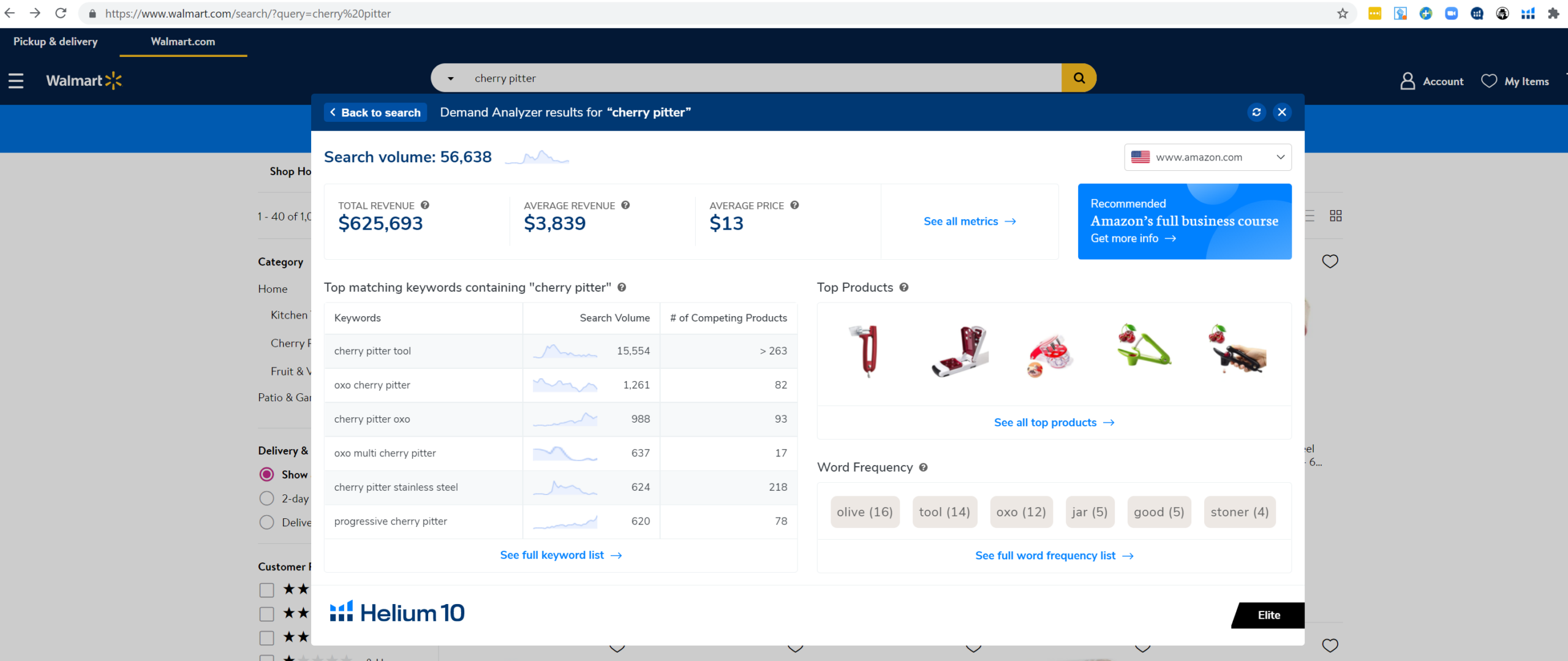Switch search results to grid view
The width and height of the screenshot is (1568, 661).
click(x=1335, y=216)
